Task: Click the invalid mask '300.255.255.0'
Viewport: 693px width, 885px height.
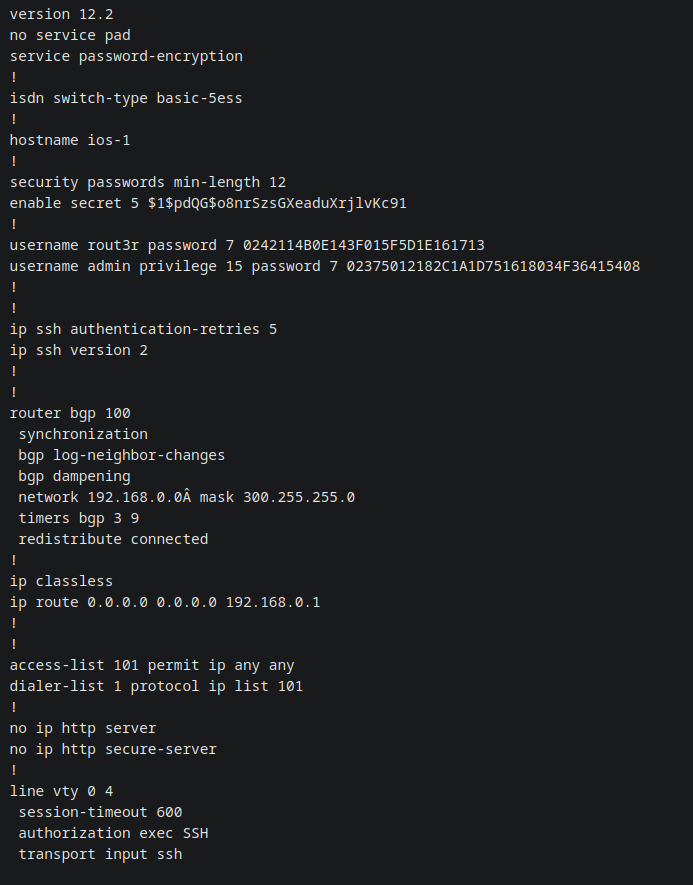Action: 299,497
